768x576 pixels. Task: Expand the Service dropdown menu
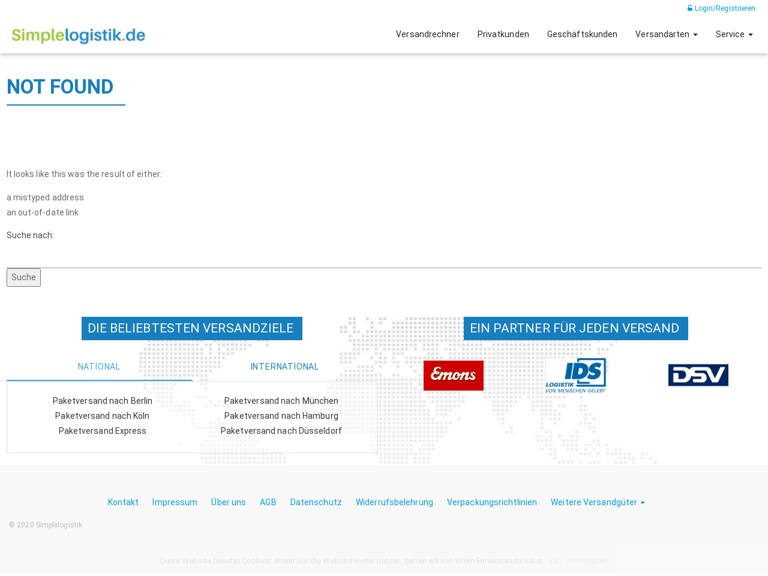point(734,34)
